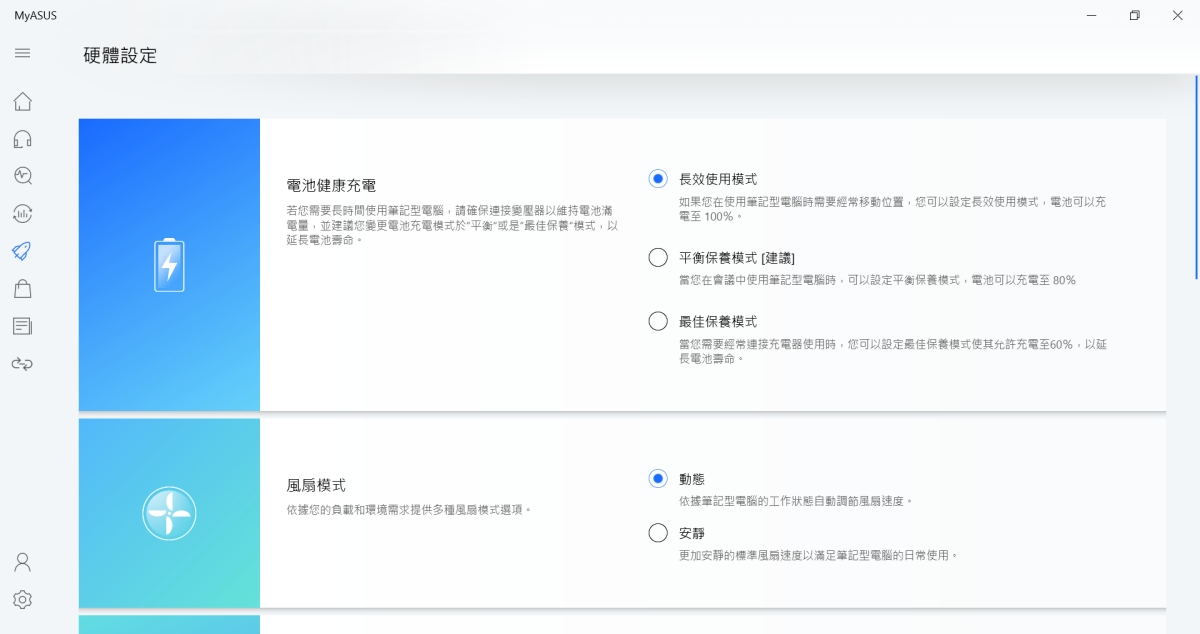The height and width of the screenshot is (634, 1200).
Task: Open the user account profile icon
Action: (22, 562)
